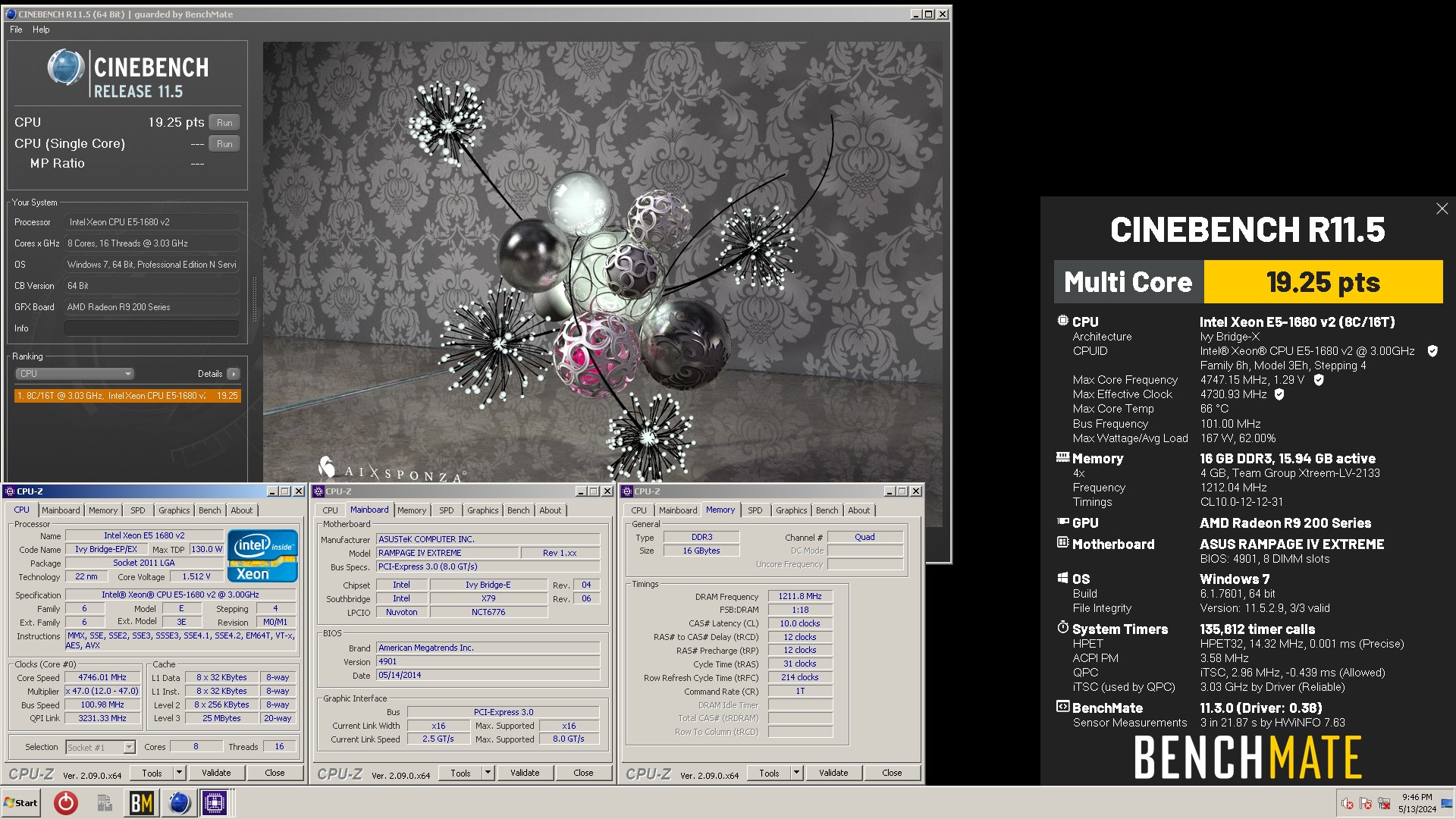Click the BIOS version 4901 field

pyautogui.click(x=488, y=662)
